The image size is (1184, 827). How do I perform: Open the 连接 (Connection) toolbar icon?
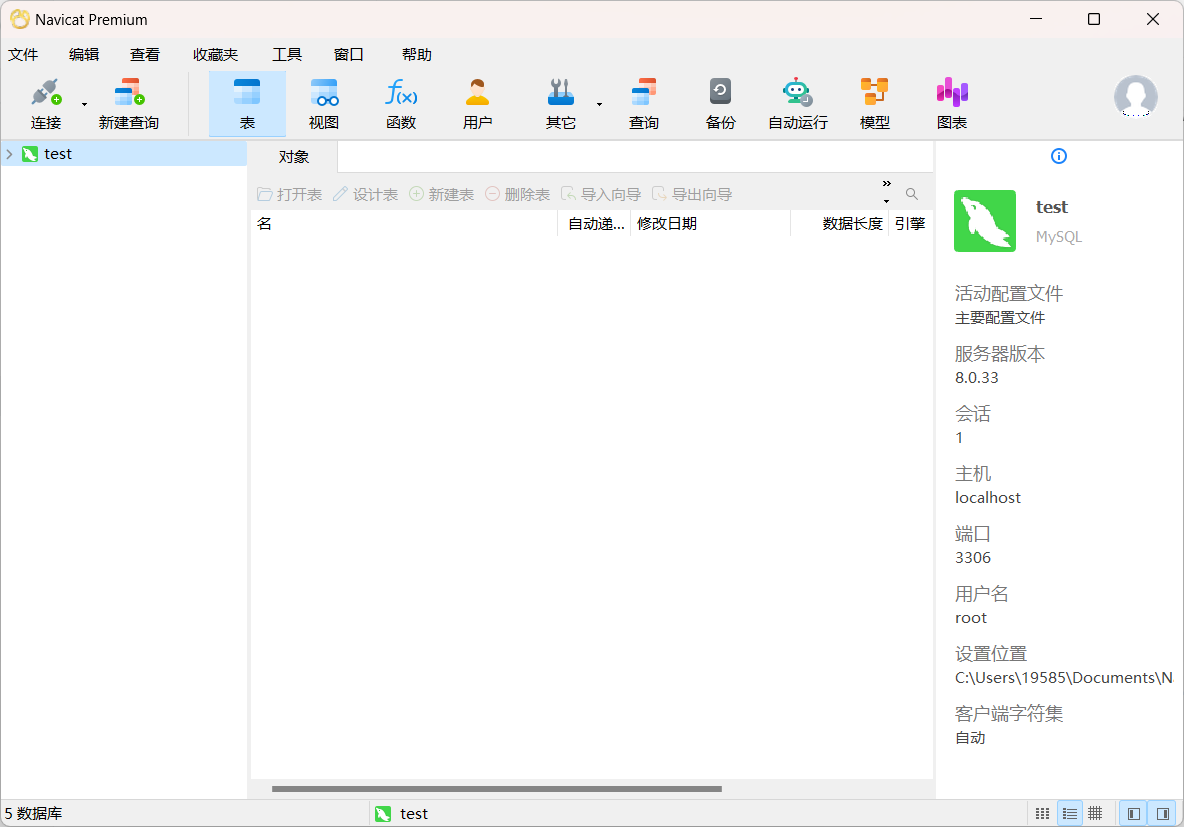(x=46, y=104)
